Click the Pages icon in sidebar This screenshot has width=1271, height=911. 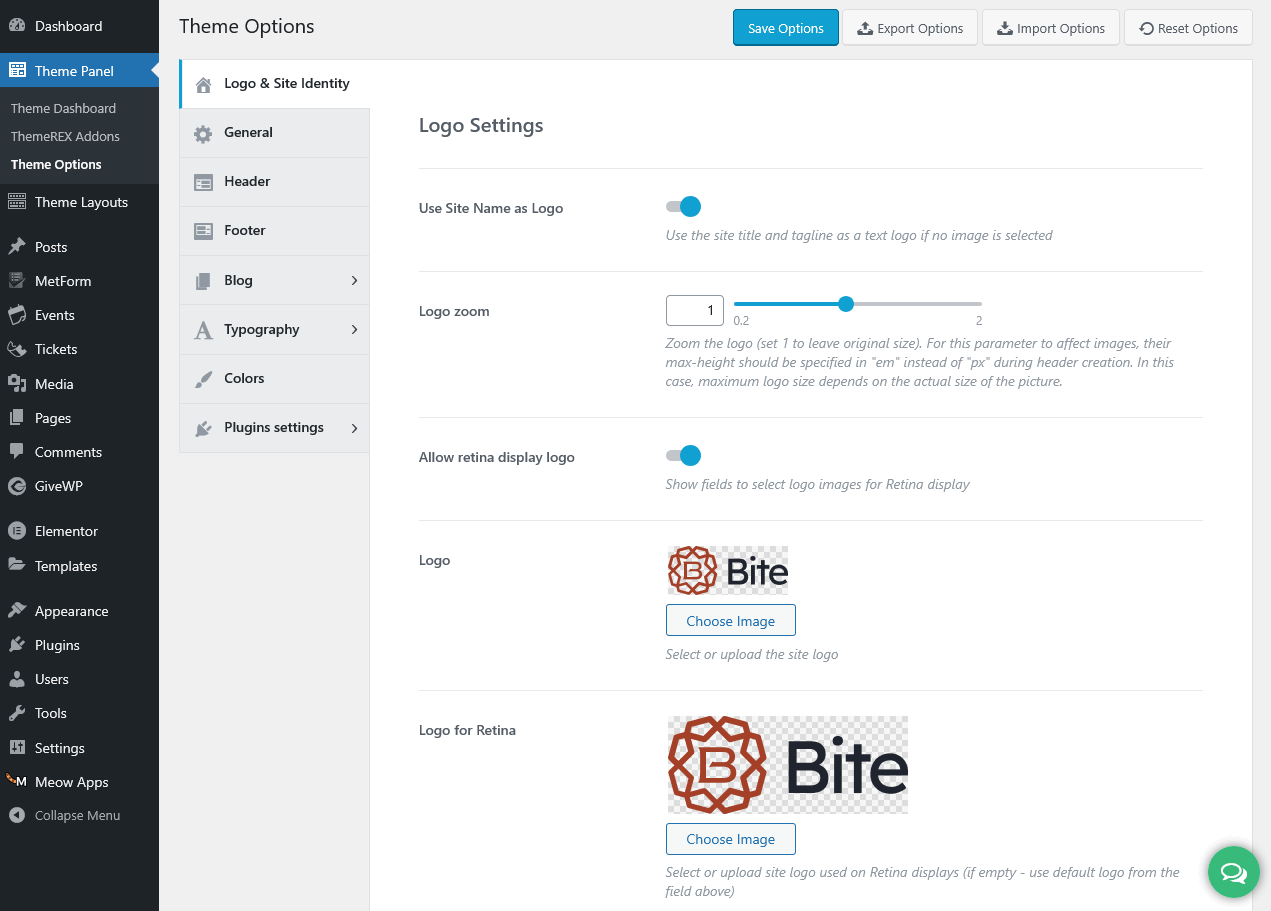tap(17, 418)
